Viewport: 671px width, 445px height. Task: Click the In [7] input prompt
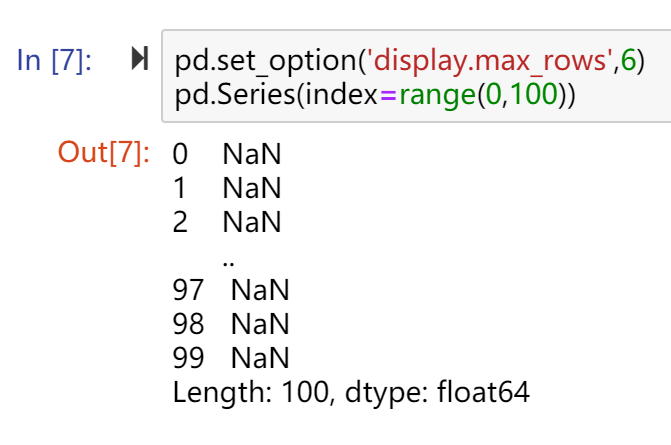[x=54, y=61]
